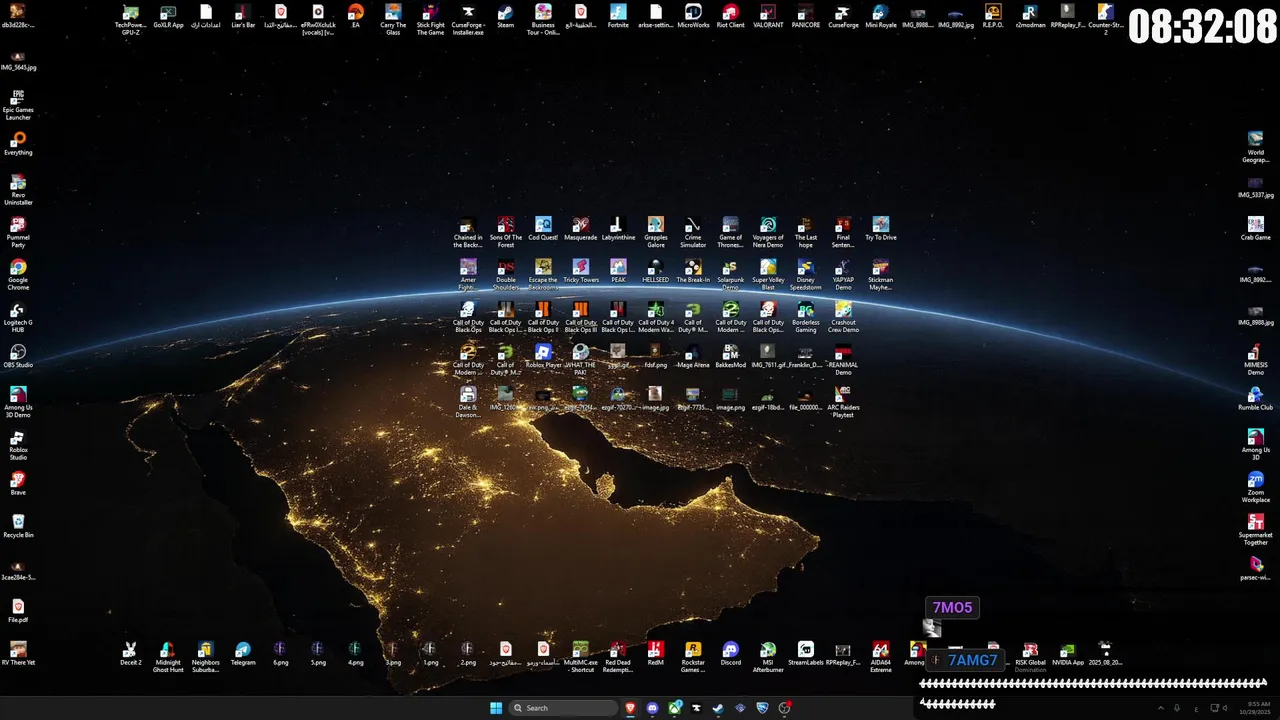Select the BakkesMod desktop icon
This screenshot has width=1280, height=720.
tap(731, 357)
